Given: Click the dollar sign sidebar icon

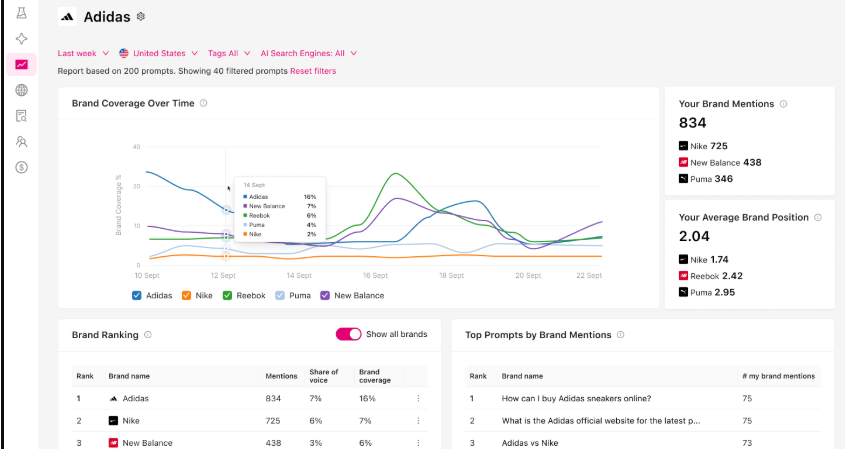Looking at the screenshot, I should (x=21, y=167).
